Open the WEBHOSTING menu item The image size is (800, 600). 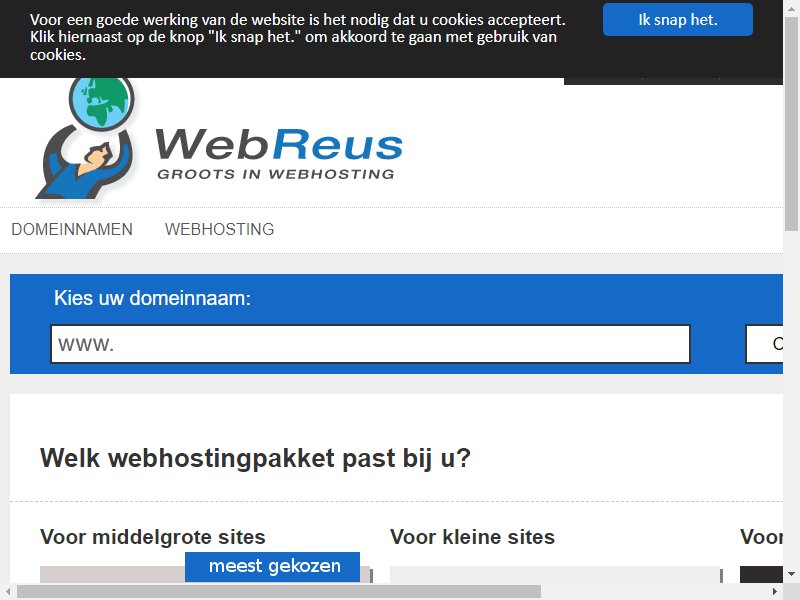click(219, 230)
